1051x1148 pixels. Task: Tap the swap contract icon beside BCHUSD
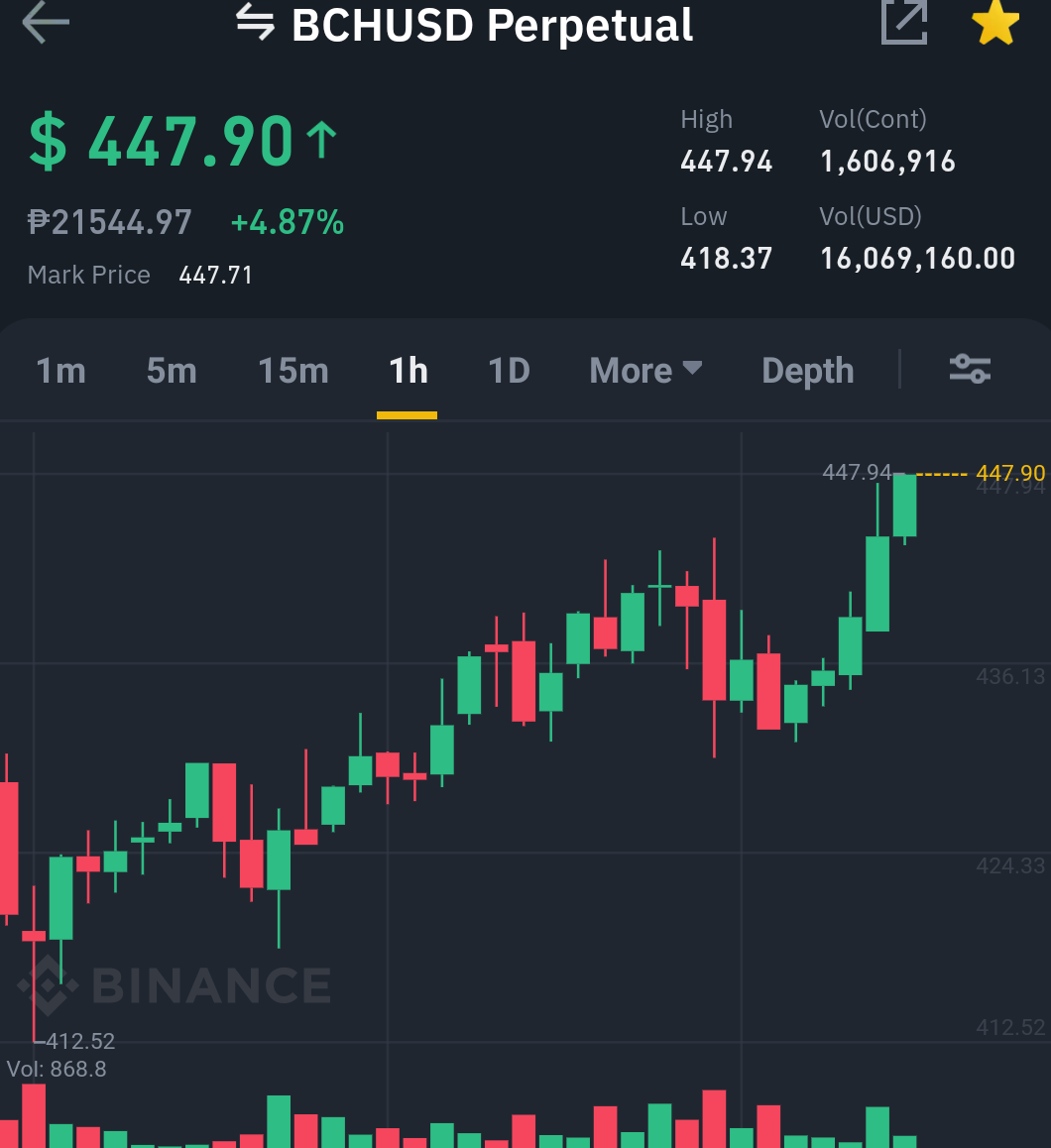tap(255, 22)
